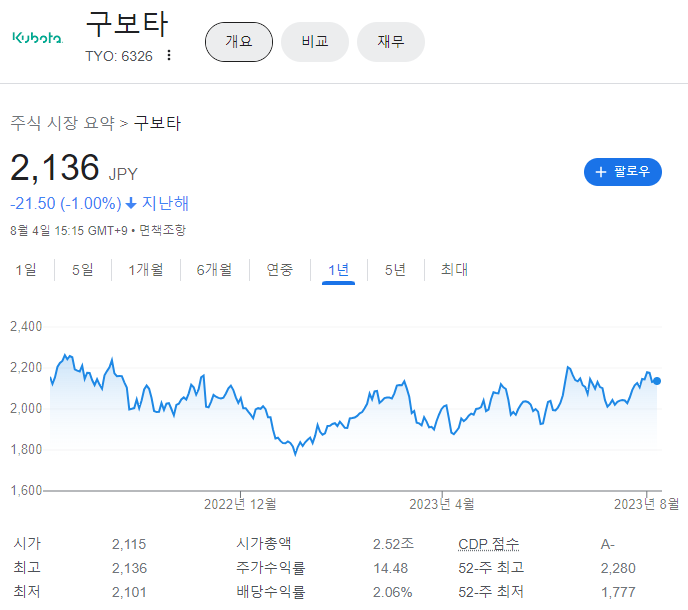Click the TYO: 6326 ticker text
Viewport: 688px width, 610px height.
point(119,56)
